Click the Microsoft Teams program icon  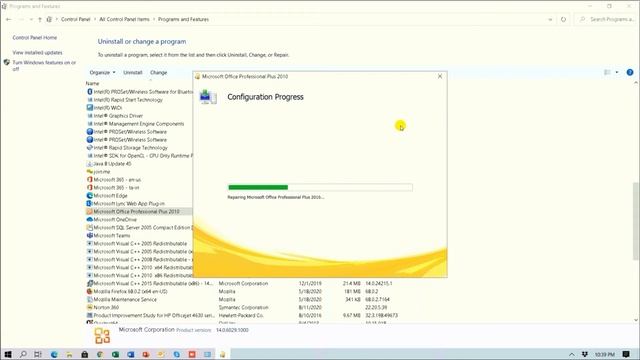click(89, 236)
